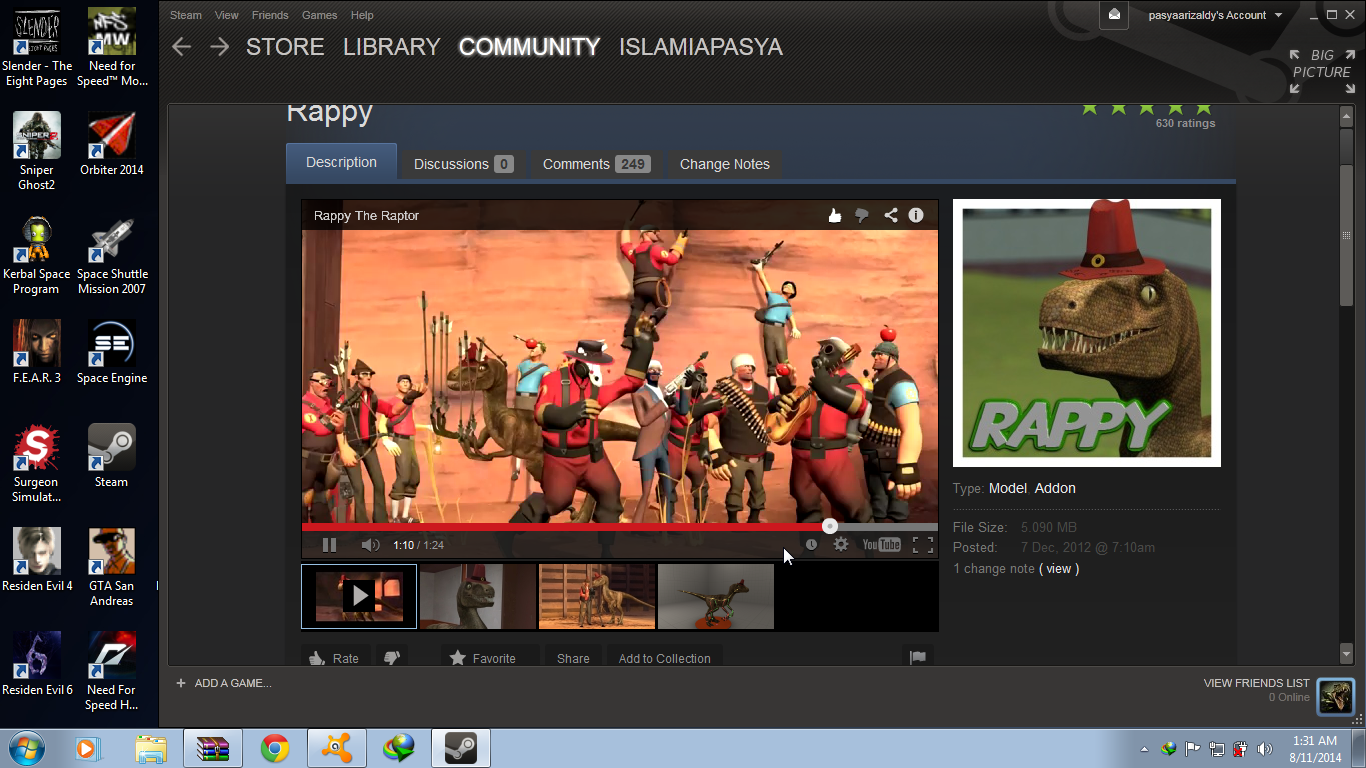Click ADD A GAME button
This screenshot has height=768, width=1366.
(223, 683)
